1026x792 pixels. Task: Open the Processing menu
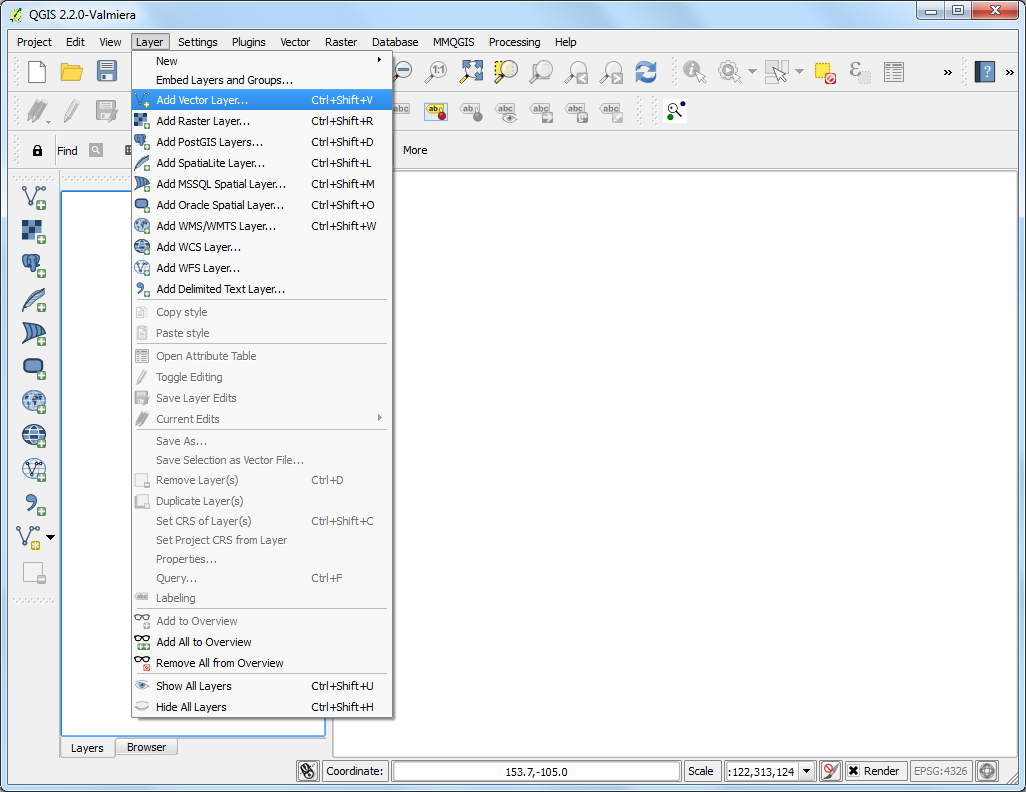[x=514, y=42]
